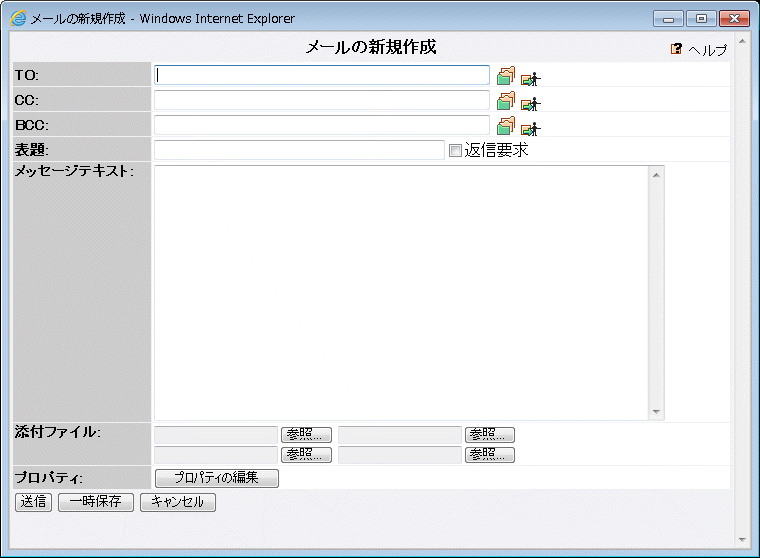
Task: Click top-right attachment file path field
Action: [x=400, y=435]
